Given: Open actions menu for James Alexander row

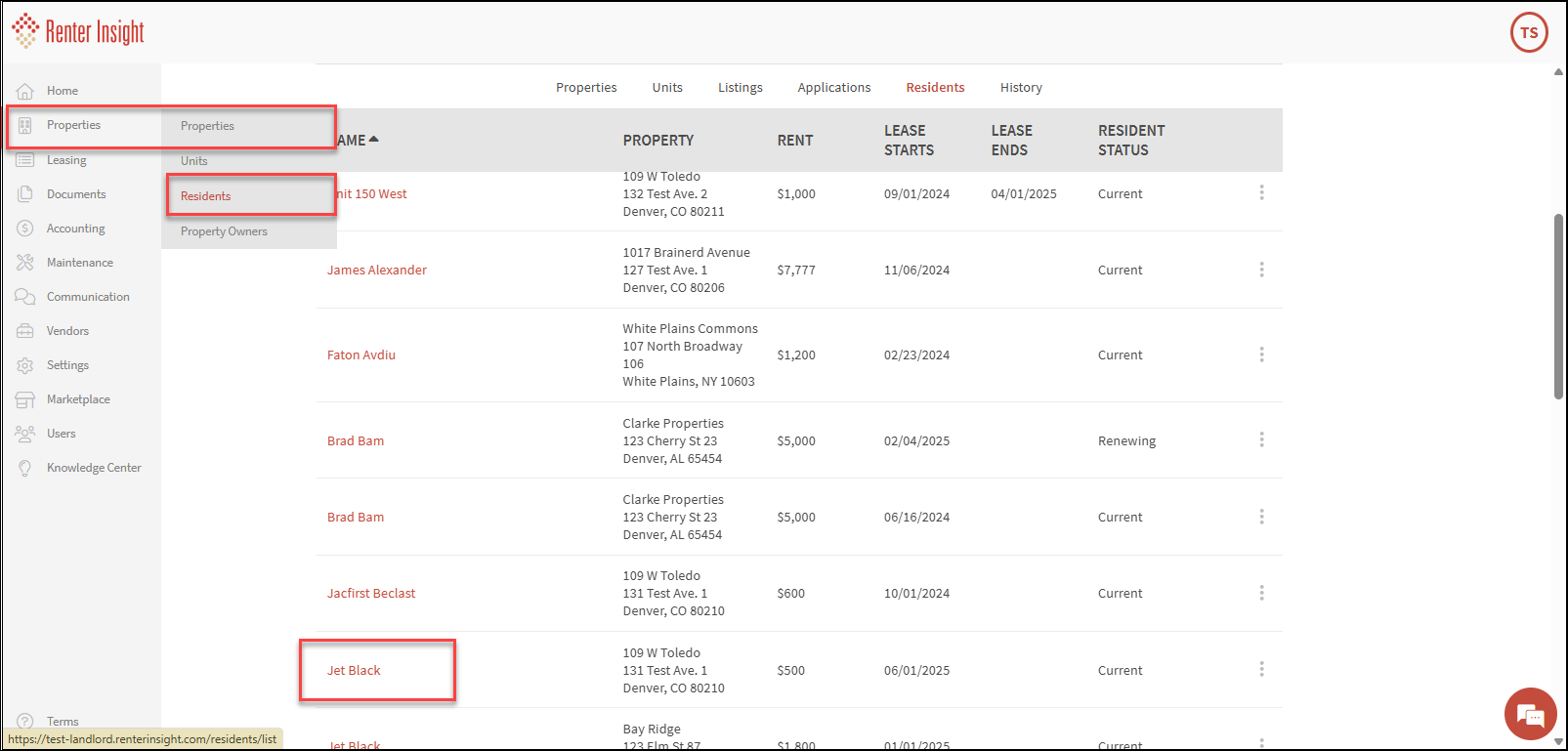Looking at the screenshot, I should [x=1261, y=270].
